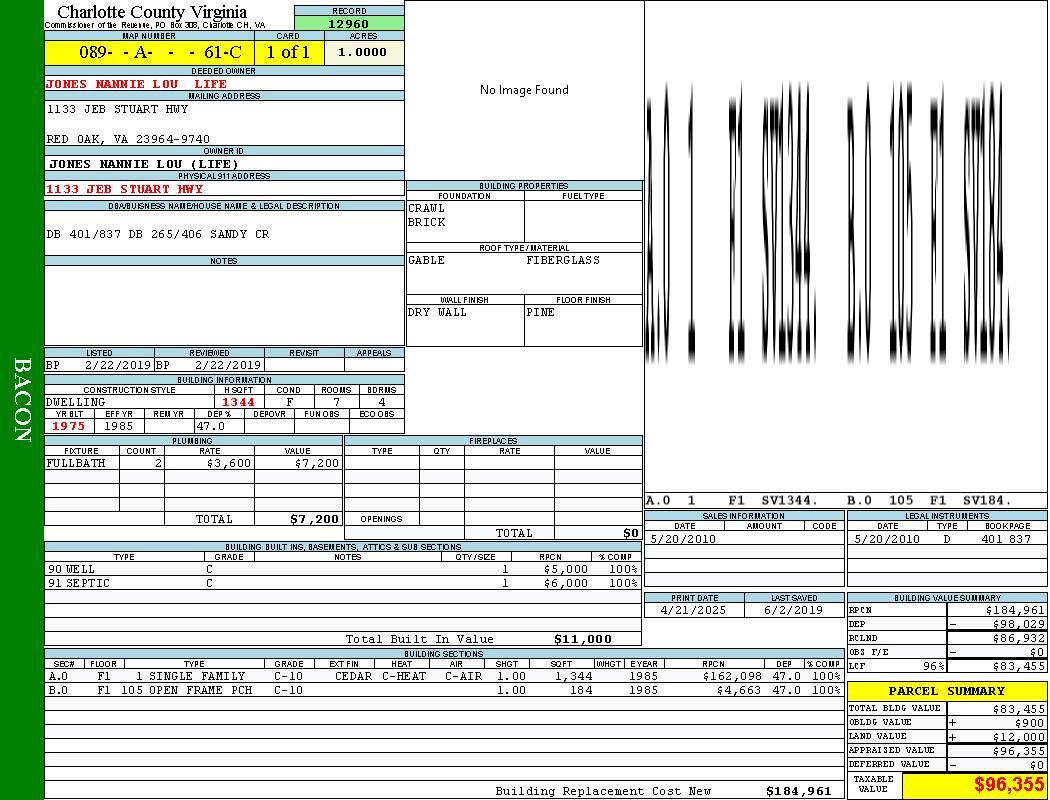Select map number 089- -A- - - 61-C
The image size is (1050, 800).
click(161, 52)
